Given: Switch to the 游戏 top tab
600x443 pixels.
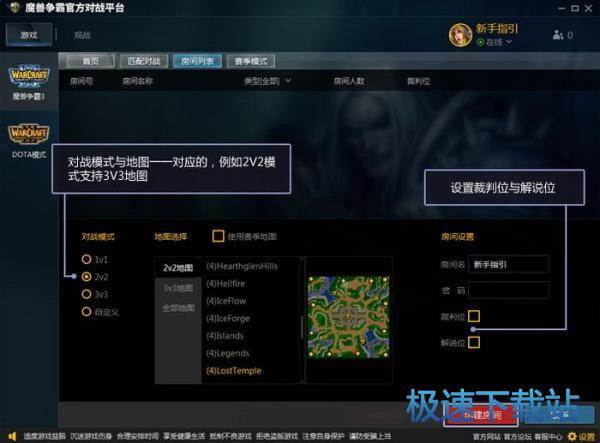Looking at the screenshot, I should 29,35.
